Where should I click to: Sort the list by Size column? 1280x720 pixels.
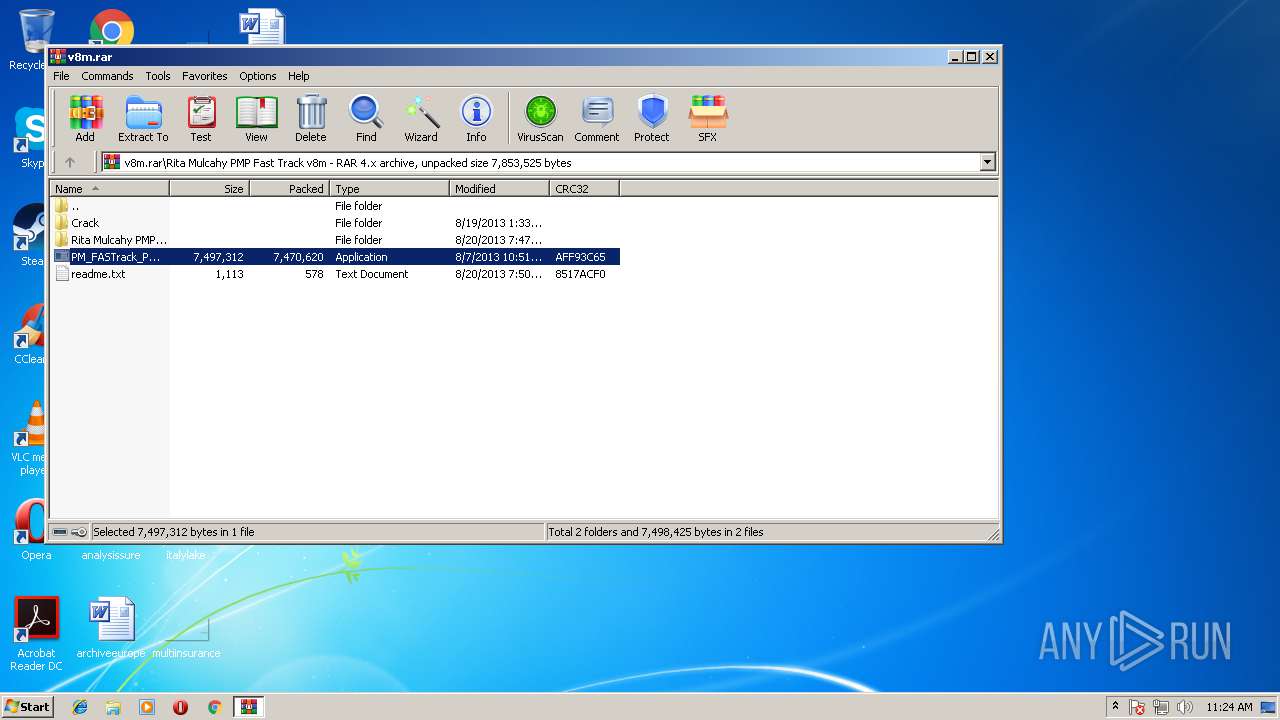coord(209,188)
